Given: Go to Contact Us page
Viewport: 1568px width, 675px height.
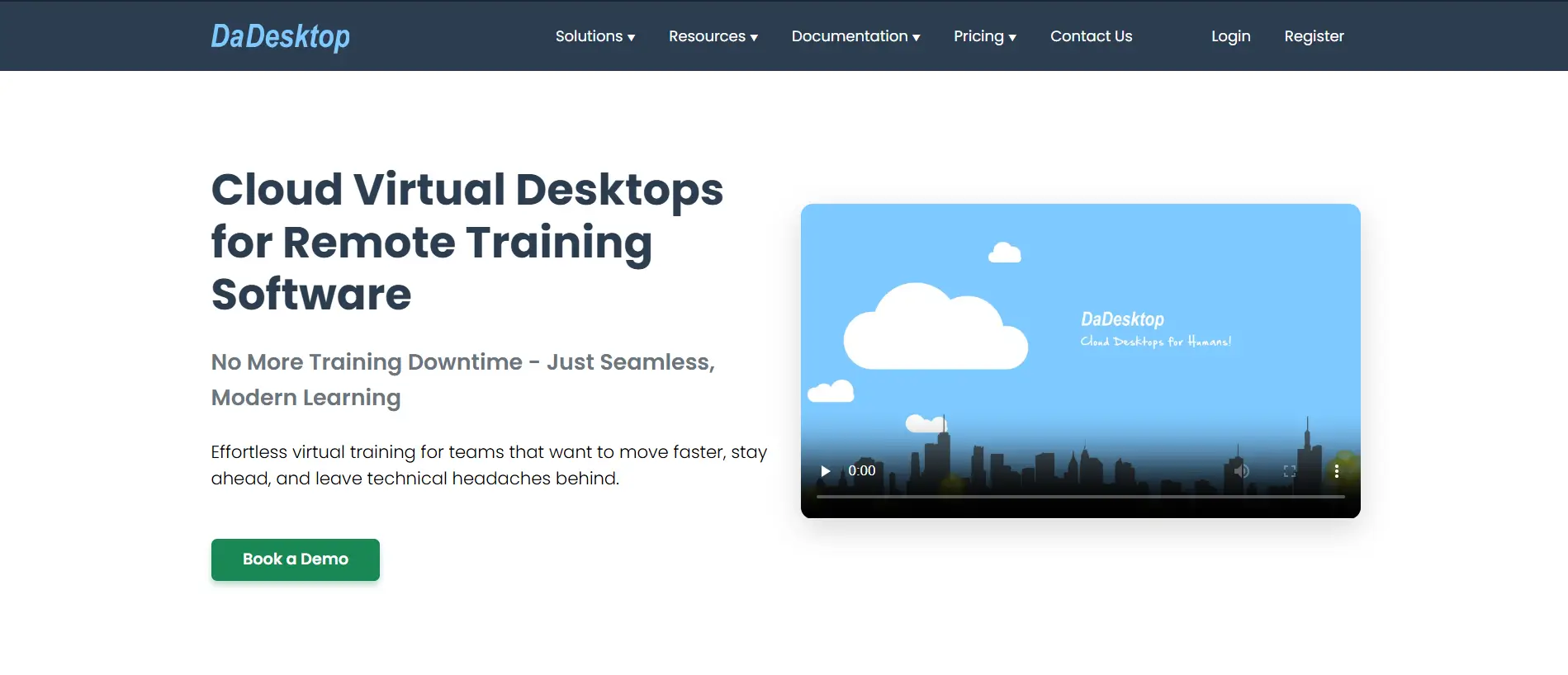Looking at the screenshot, I should click(1091, 36).
